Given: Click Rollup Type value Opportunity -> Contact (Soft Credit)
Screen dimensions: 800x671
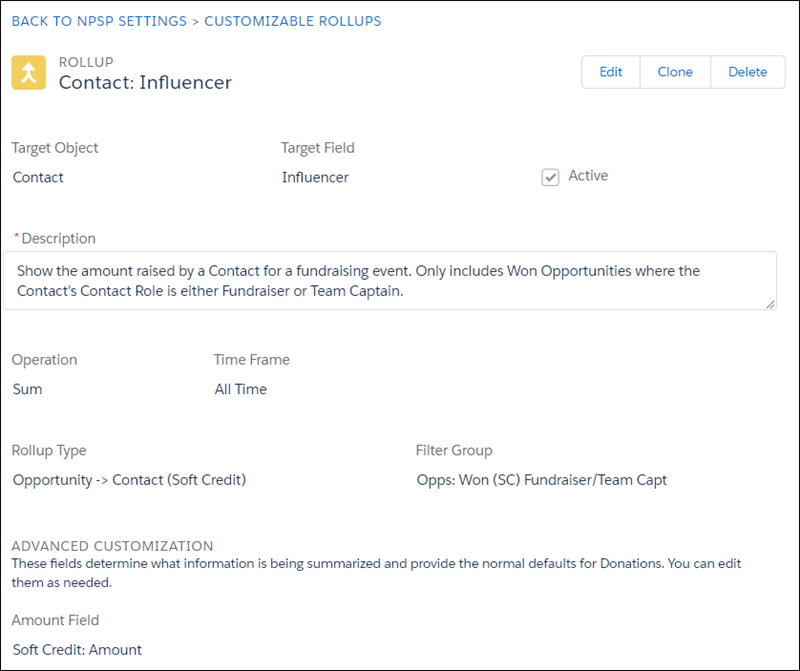Looking at the screenshot, I should (x=130, y=480).
